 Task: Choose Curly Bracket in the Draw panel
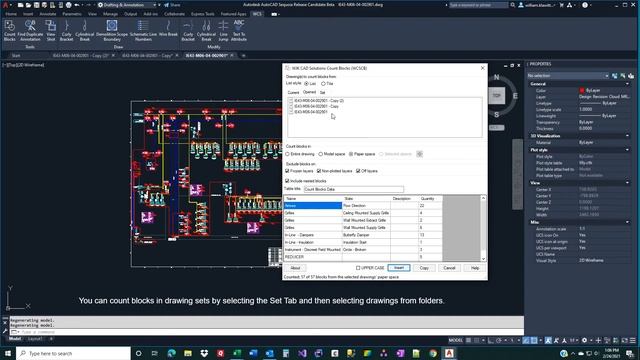coord(66,31)
